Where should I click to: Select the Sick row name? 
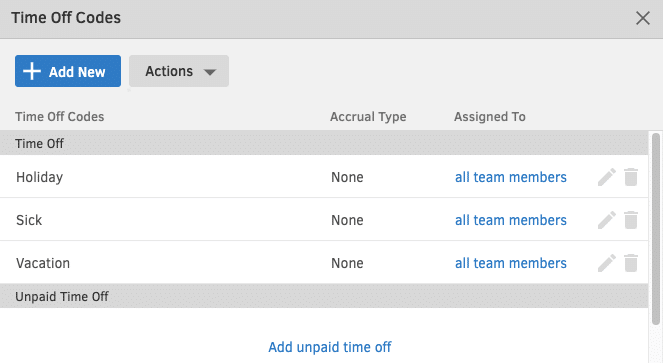29,220
